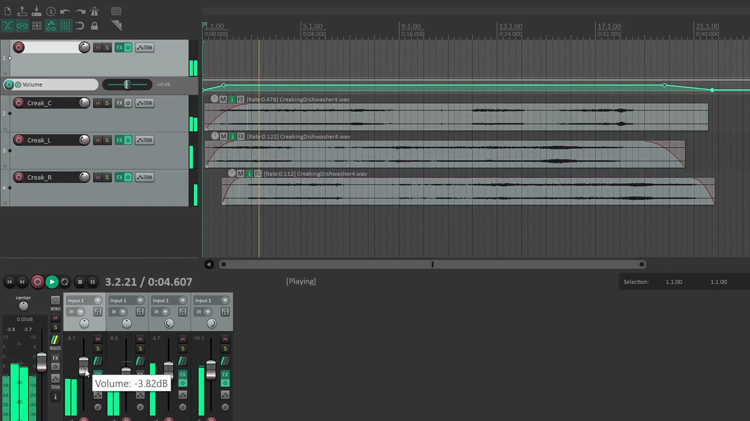
Task: Open Input 1 dropdown on -3.7 mixer strip
Action: click(x=183, y=300)
